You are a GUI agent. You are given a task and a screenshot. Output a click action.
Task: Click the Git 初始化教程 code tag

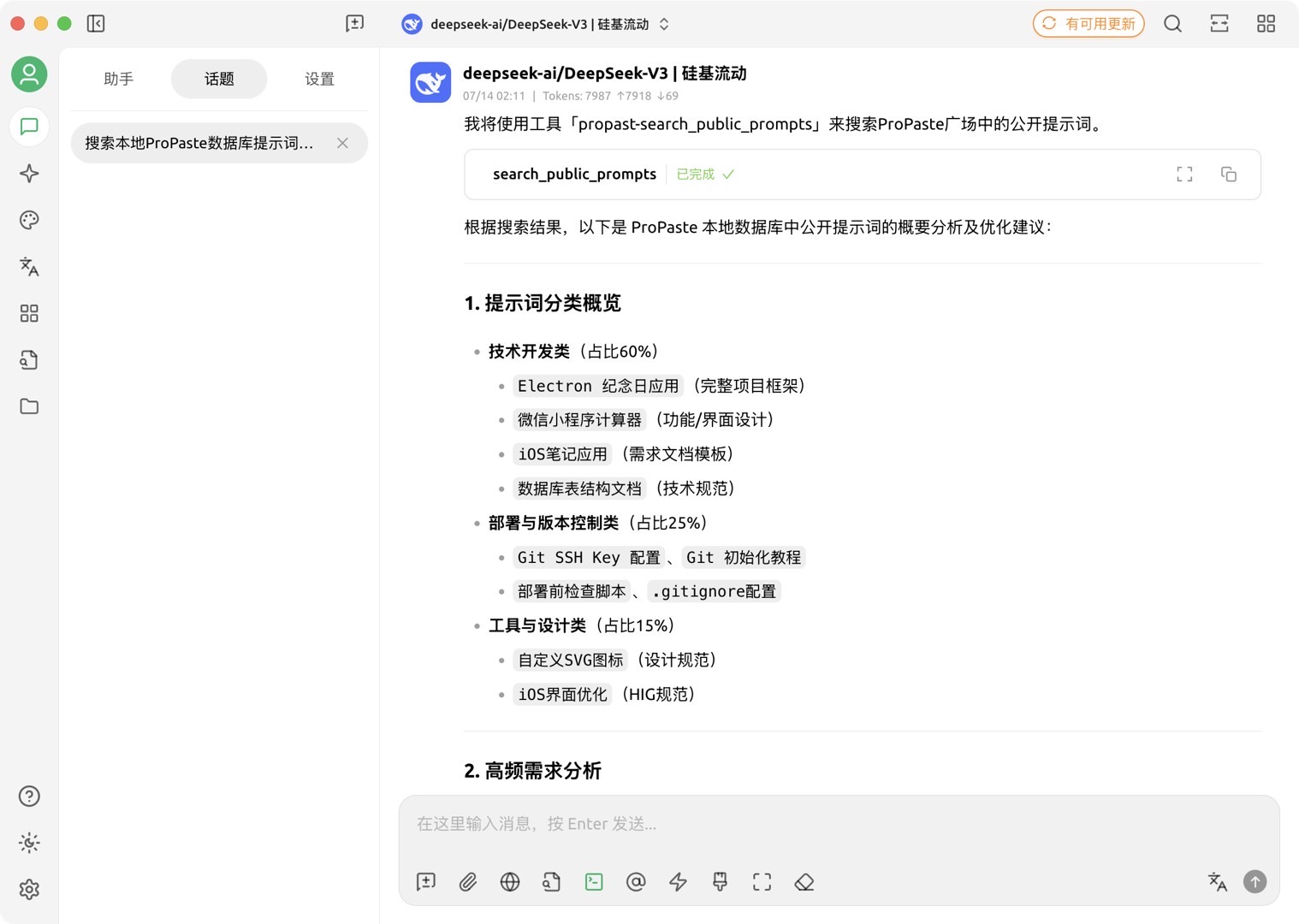(744, 557)
